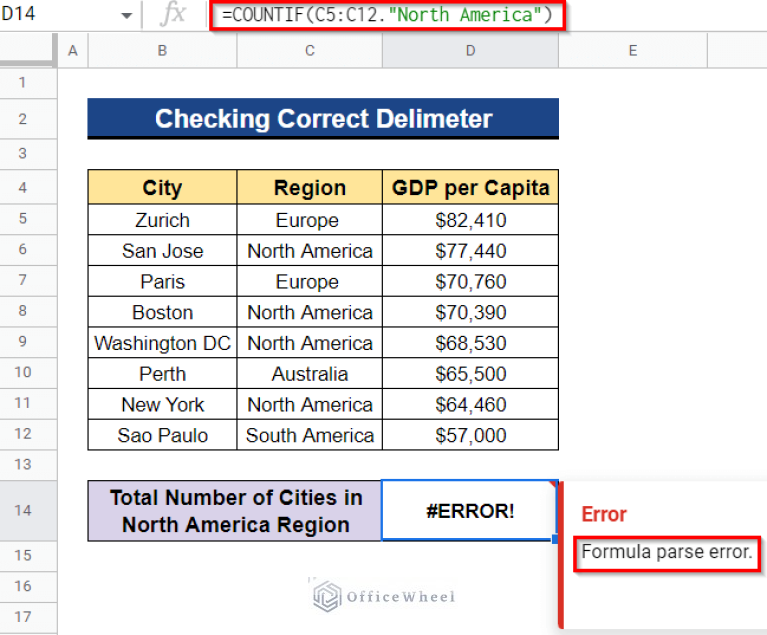Viewport: 767px width, 635px height.
Task: Select row 7 header
Action: [x=23, y=280]
